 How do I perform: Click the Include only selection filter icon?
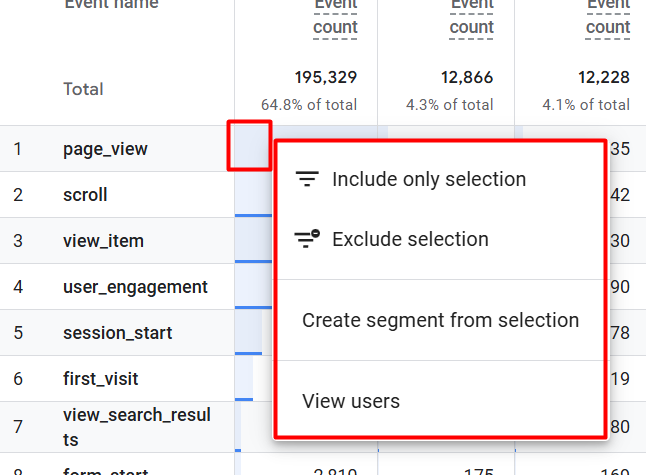point(307,179)
